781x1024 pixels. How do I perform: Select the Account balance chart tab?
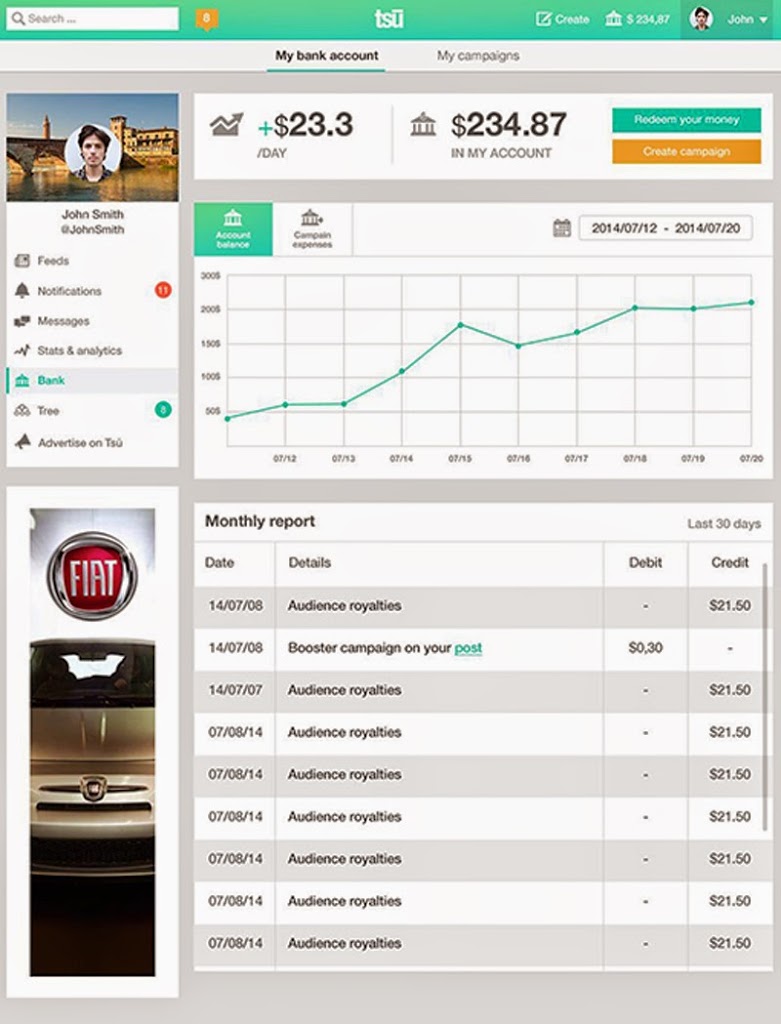click(x=233, y=229)
